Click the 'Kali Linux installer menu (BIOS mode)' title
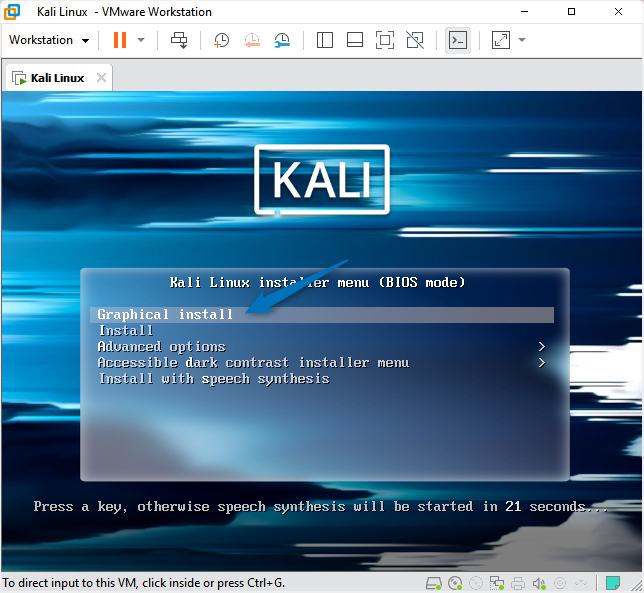This screenshot has width=644, height=593. point(317,283)
